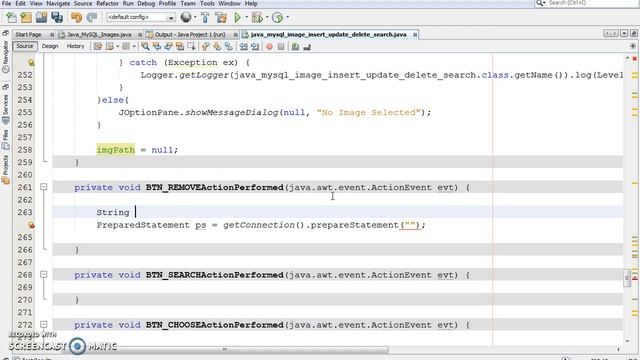Click the error hint icon on line 264
This screenshot has width=640, height=360.
point(31,225)
